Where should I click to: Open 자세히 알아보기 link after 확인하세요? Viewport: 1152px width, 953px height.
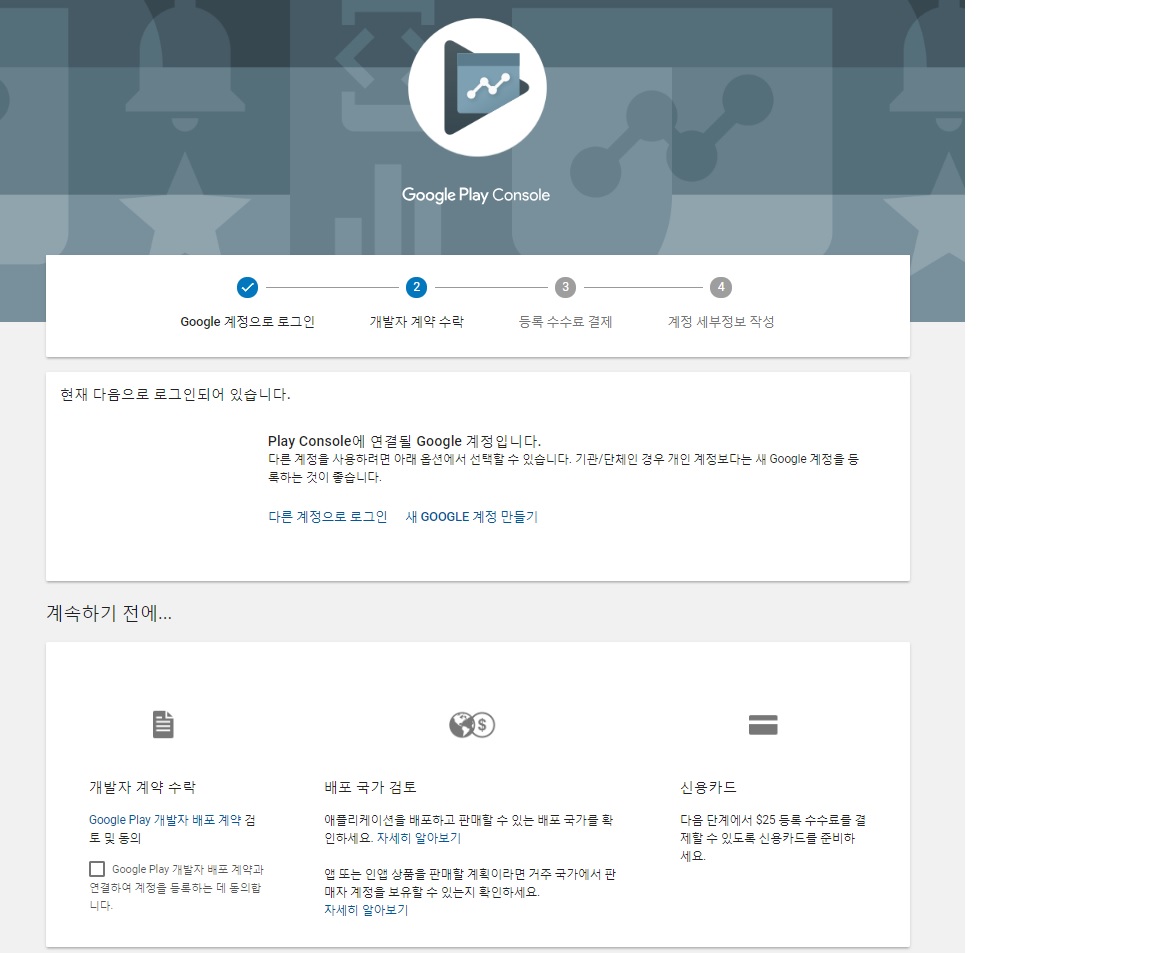click(419, 838)
